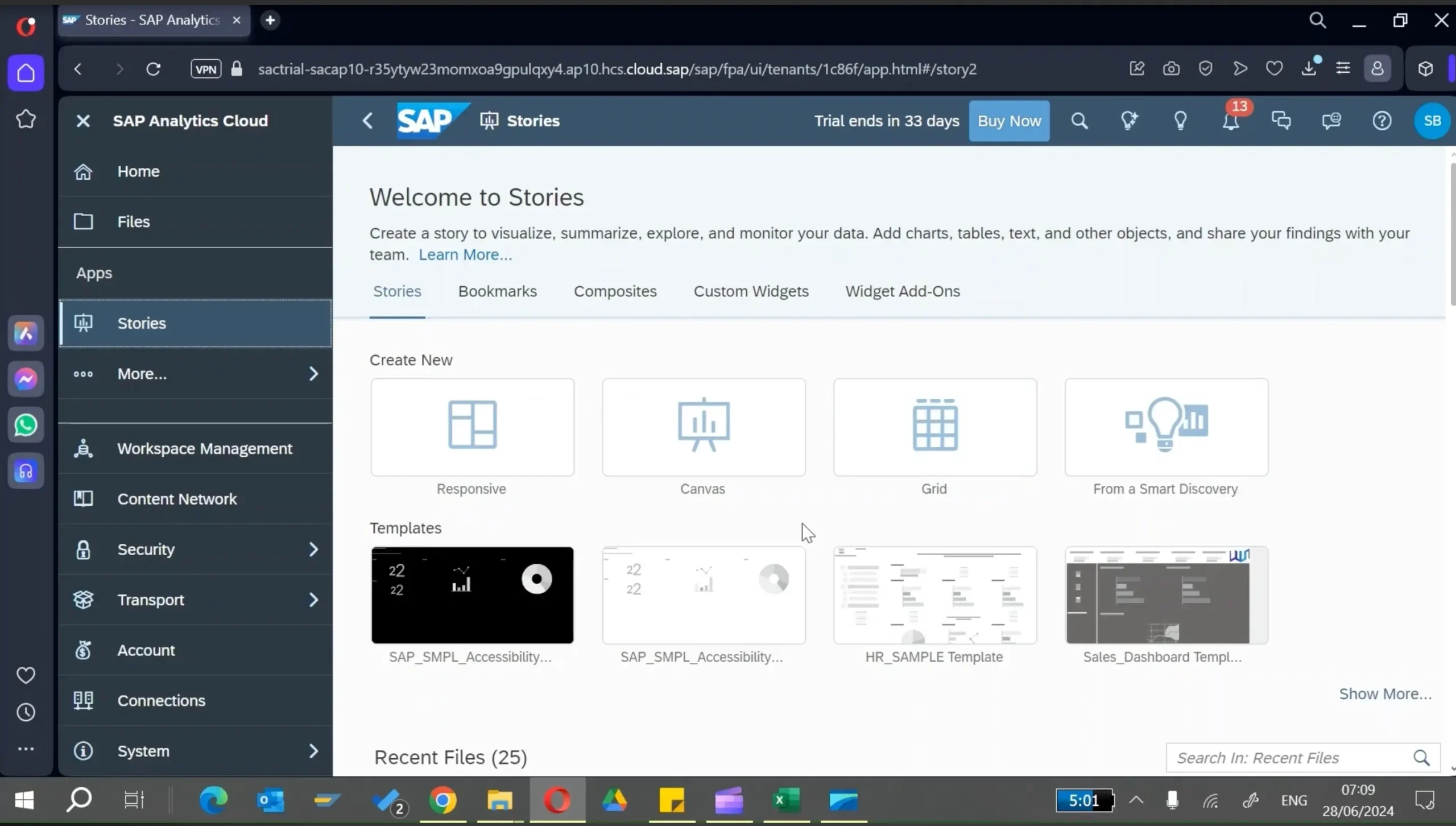
Task: Show hidden system tray icons
Action: point(1136,800)
